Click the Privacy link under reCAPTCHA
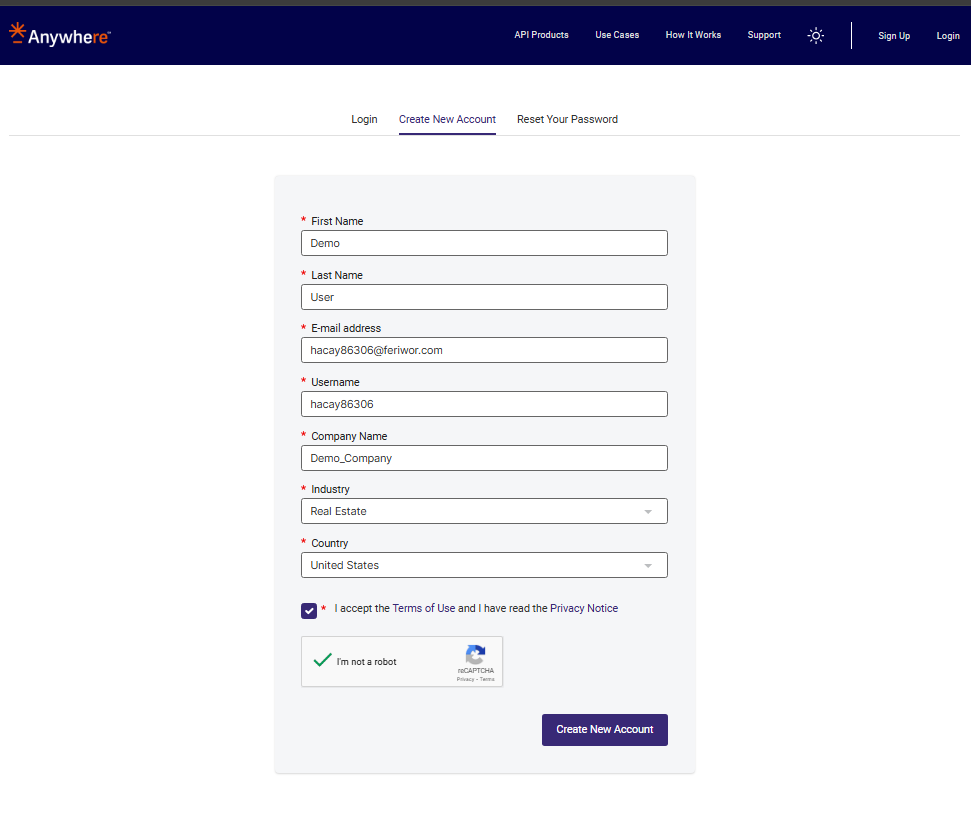971x813 pixels. [464, 678]
